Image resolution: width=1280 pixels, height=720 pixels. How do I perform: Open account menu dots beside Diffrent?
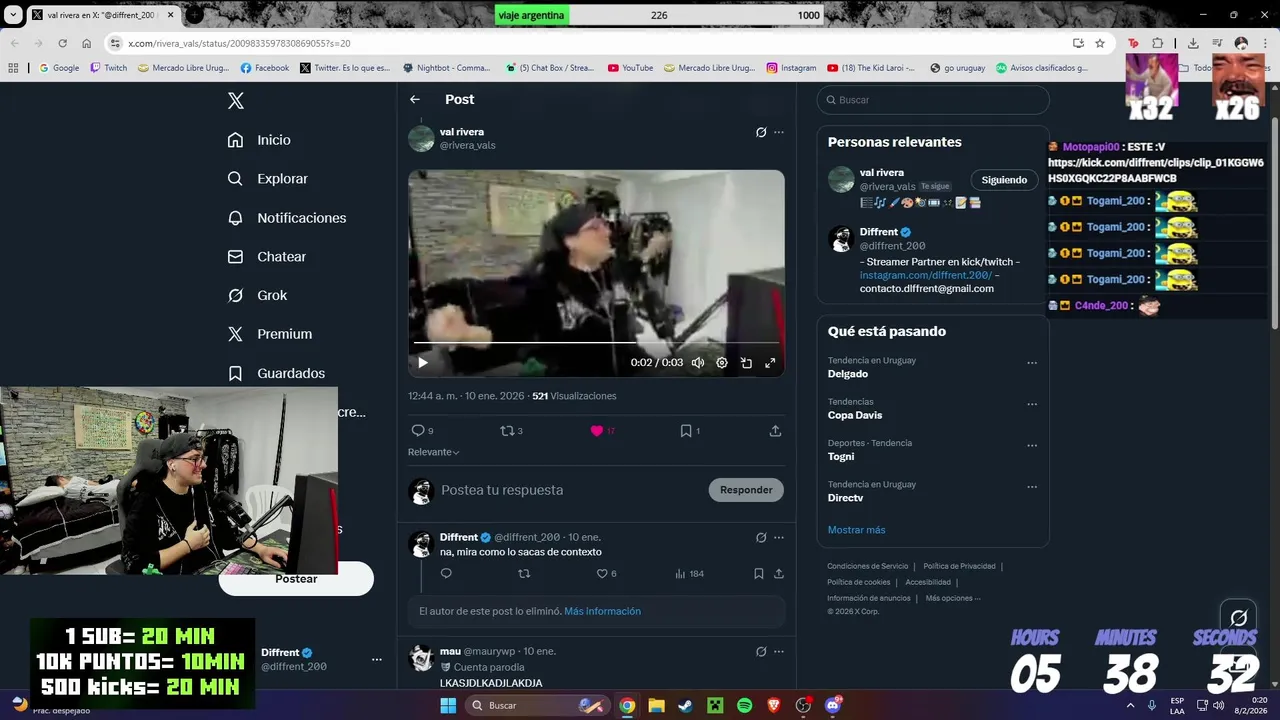point(377,659)
